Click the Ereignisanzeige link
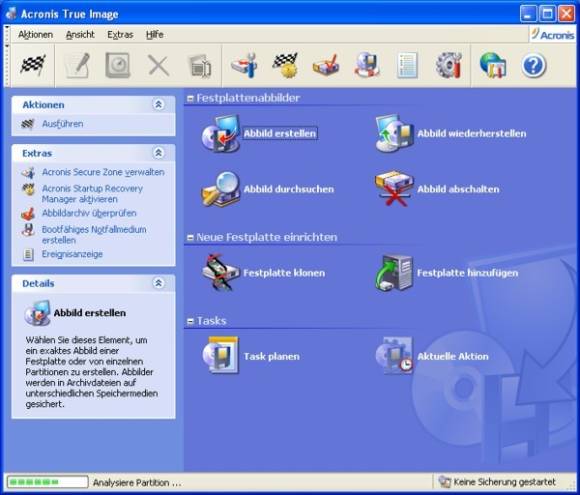Screen dimensions: 580x495 [72, 254]
